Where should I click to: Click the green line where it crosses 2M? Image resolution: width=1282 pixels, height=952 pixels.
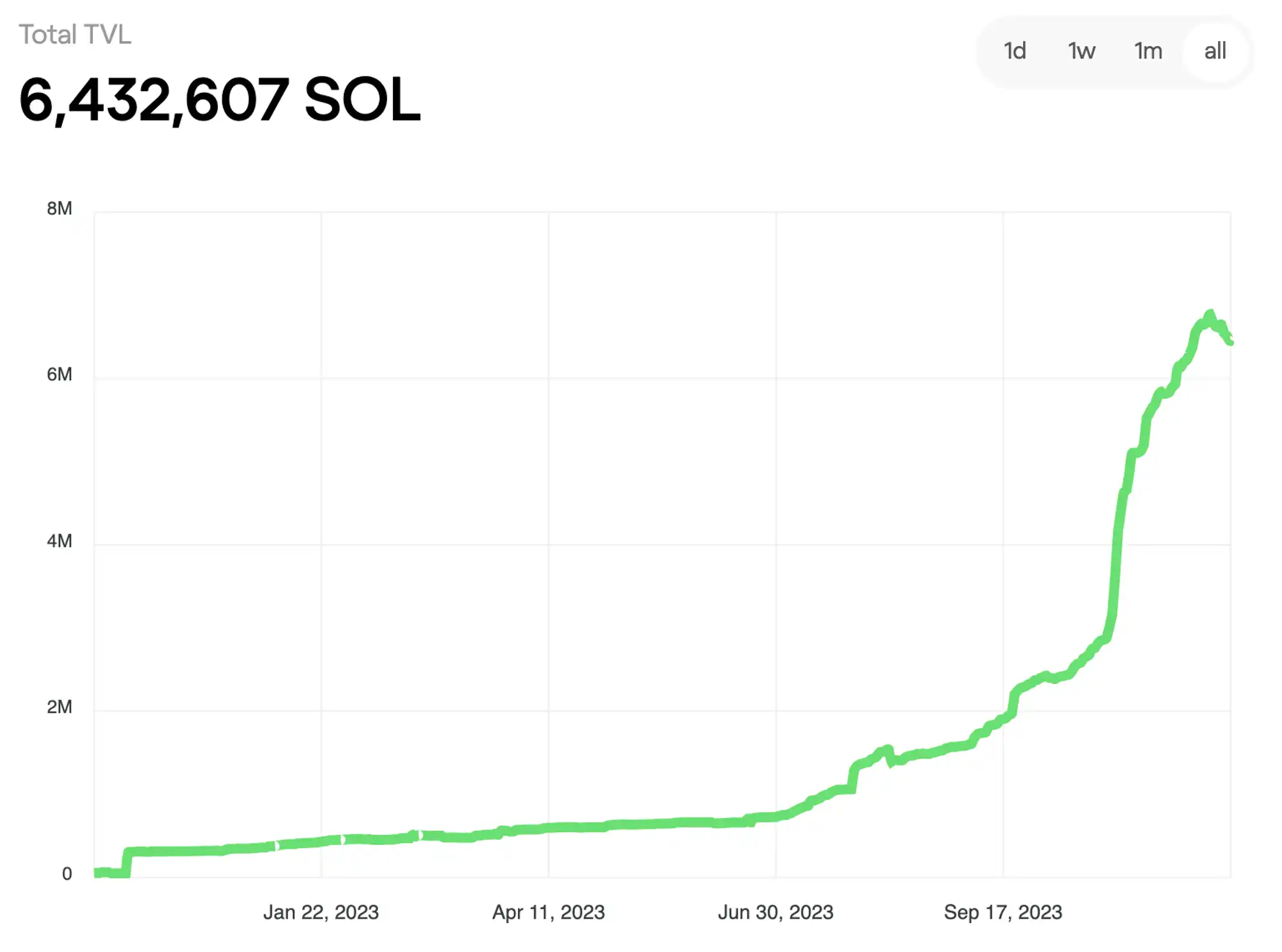point(1013,709)
